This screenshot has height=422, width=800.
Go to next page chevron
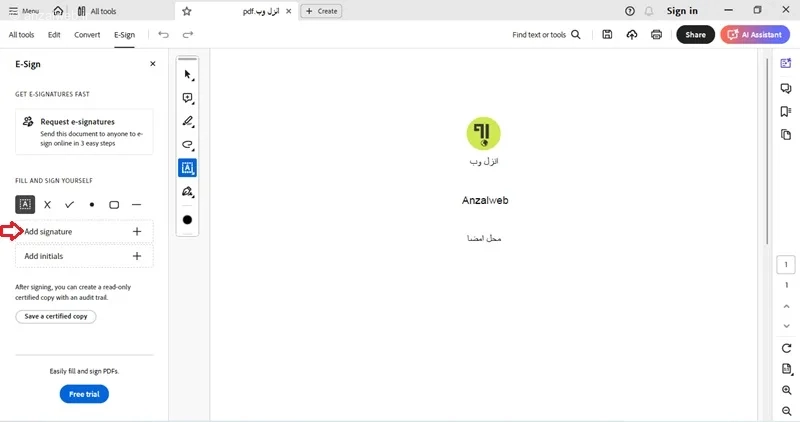tap(786, 326)
